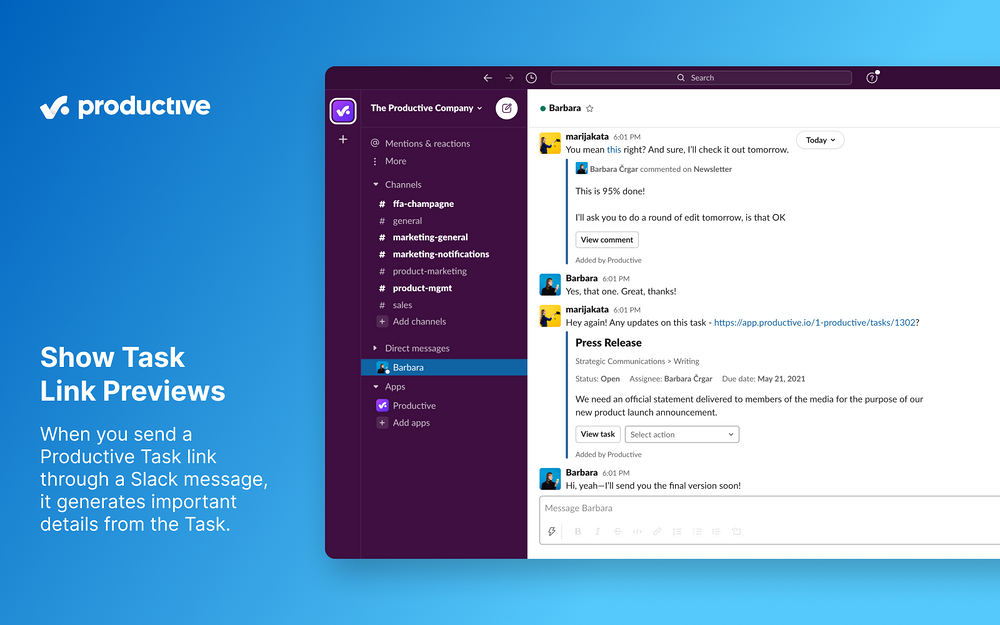This screenshot has height=625, width=1000.
Task: Click the Productive app icon in sidebar
Action: point(382,406)
